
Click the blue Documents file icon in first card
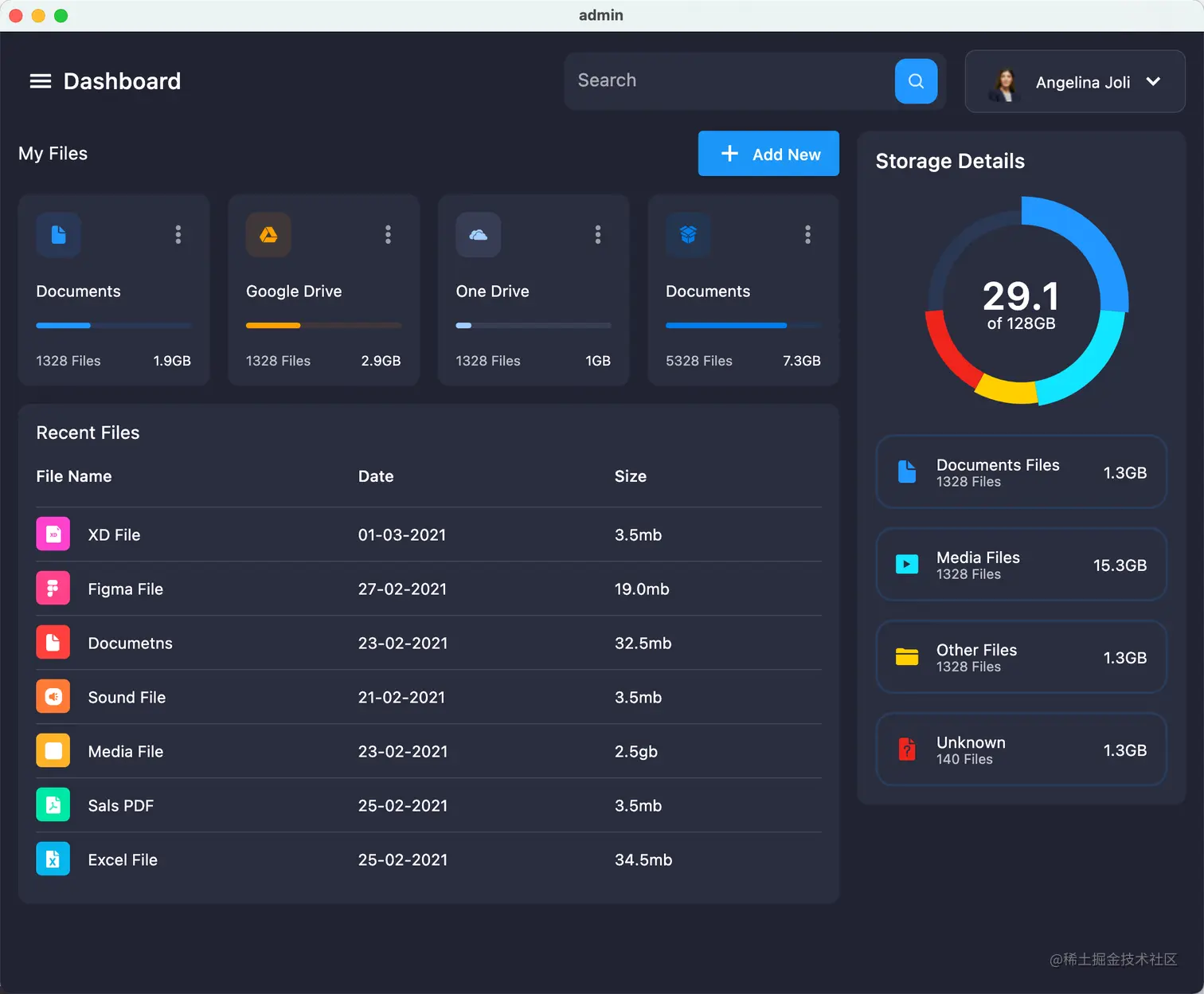(58, 235)
